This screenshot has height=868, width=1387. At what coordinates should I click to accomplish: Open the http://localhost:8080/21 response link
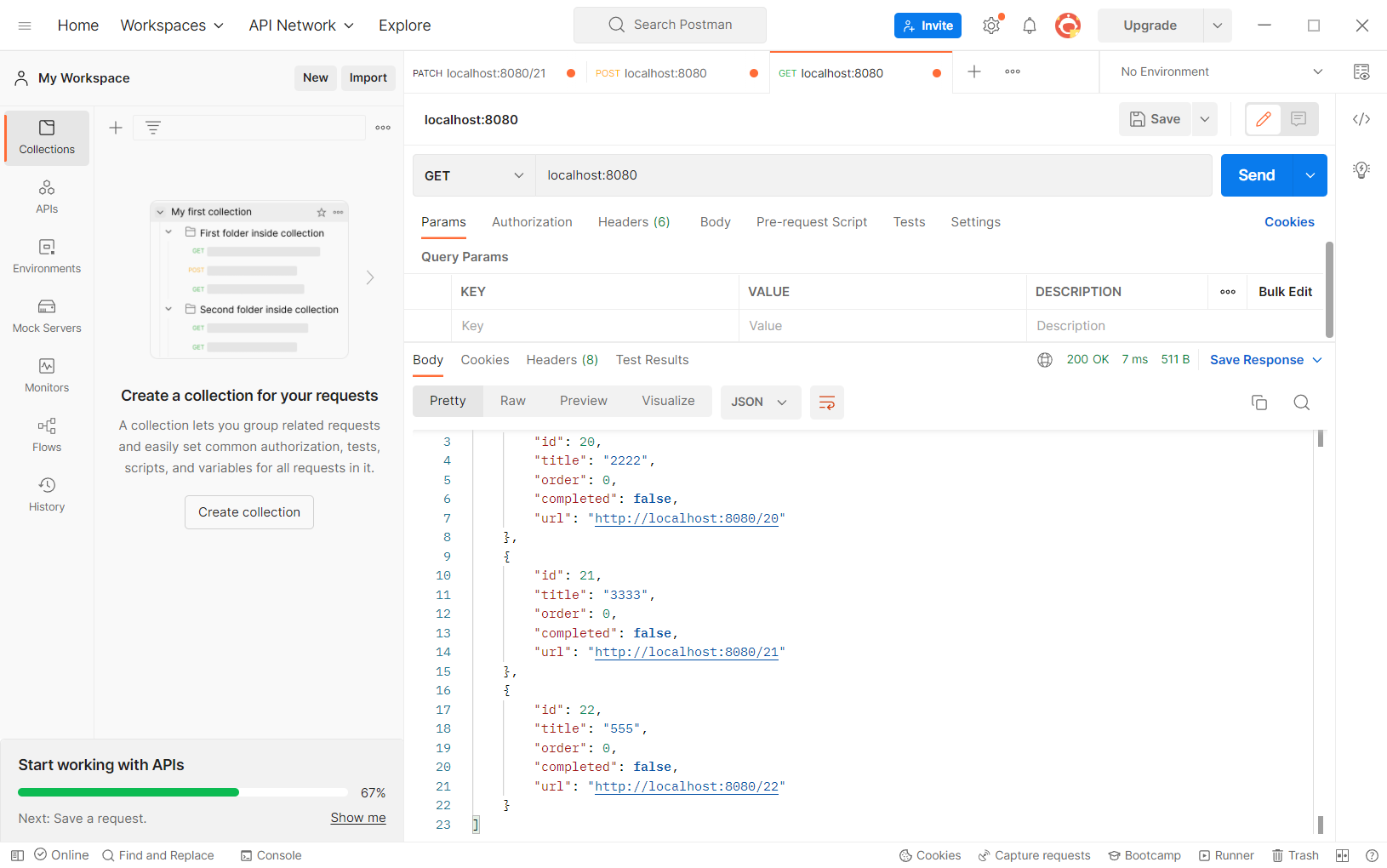point(686,652)
